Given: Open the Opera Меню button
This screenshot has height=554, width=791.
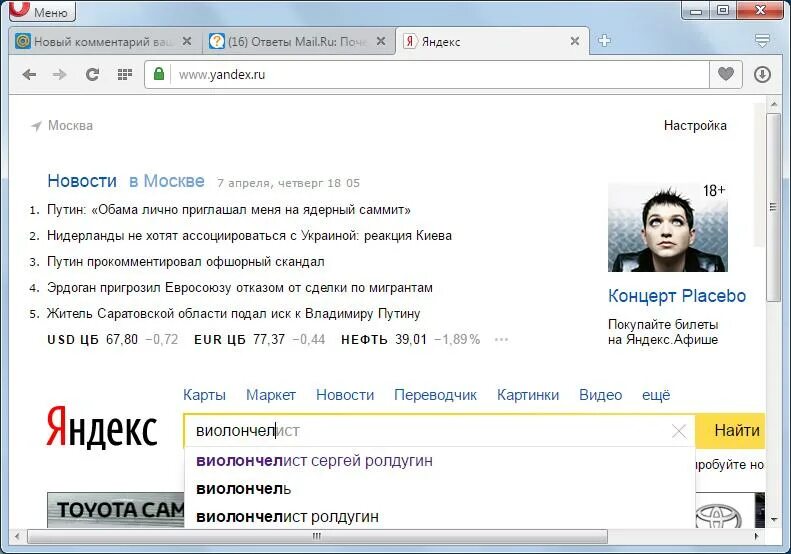Looking at the screenshot, I should (42, 10).
